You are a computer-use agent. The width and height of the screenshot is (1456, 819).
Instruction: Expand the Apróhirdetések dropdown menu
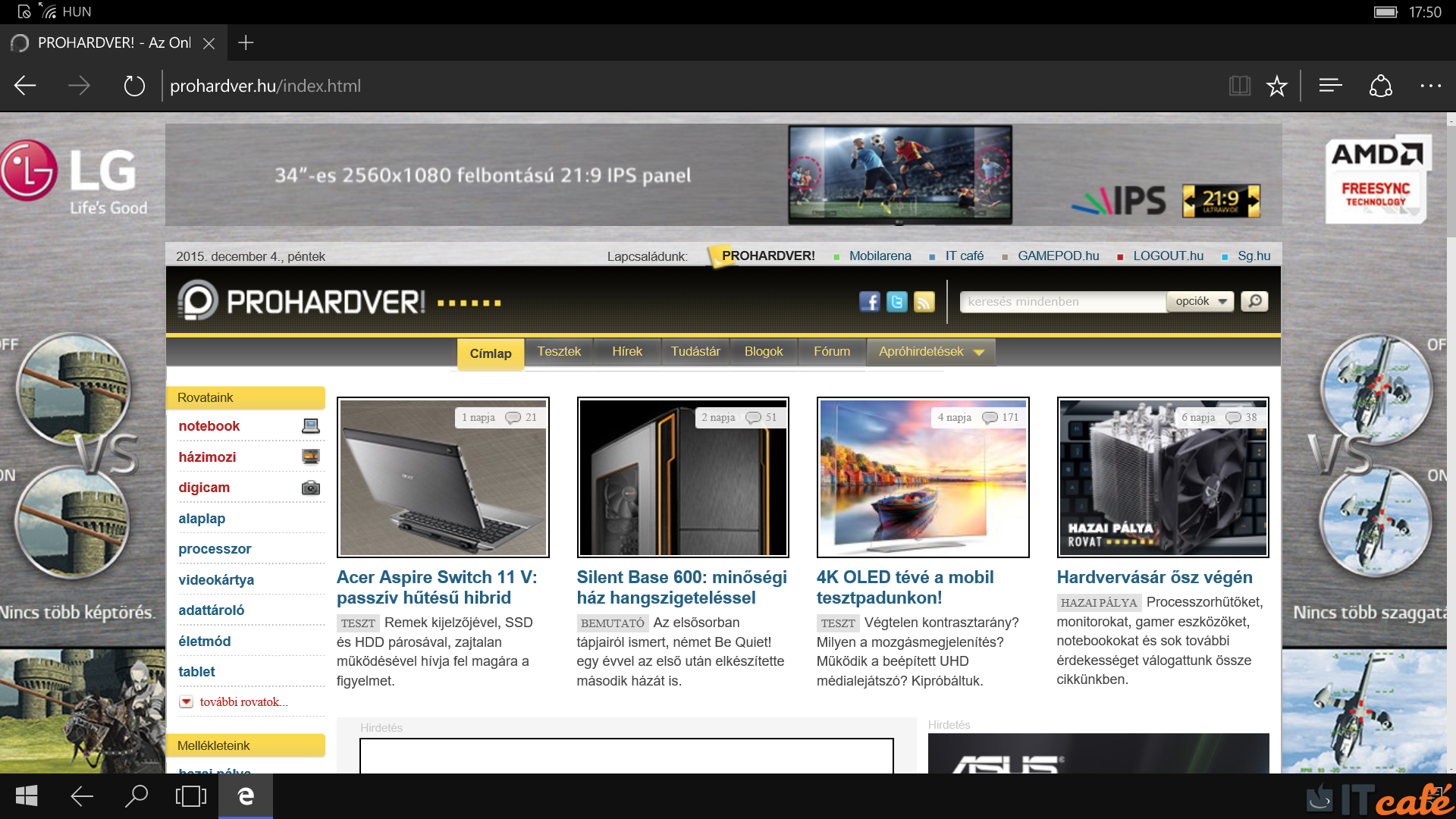[x=931, y=351]
